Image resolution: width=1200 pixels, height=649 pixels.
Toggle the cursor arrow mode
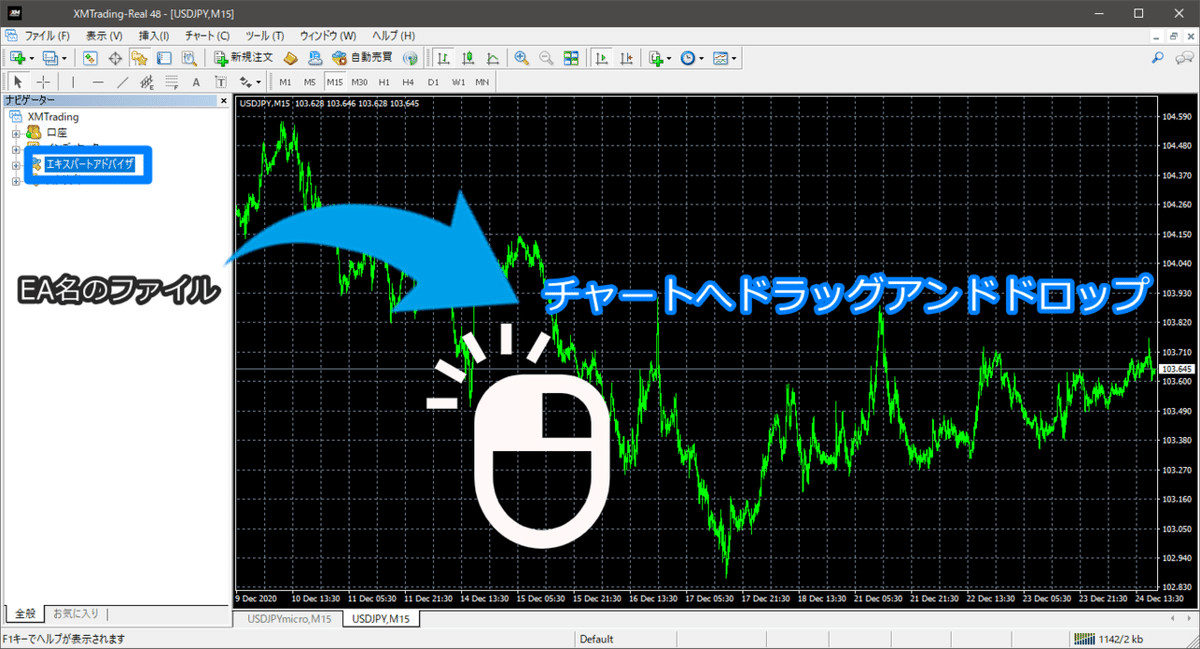(x=16, y=81)
